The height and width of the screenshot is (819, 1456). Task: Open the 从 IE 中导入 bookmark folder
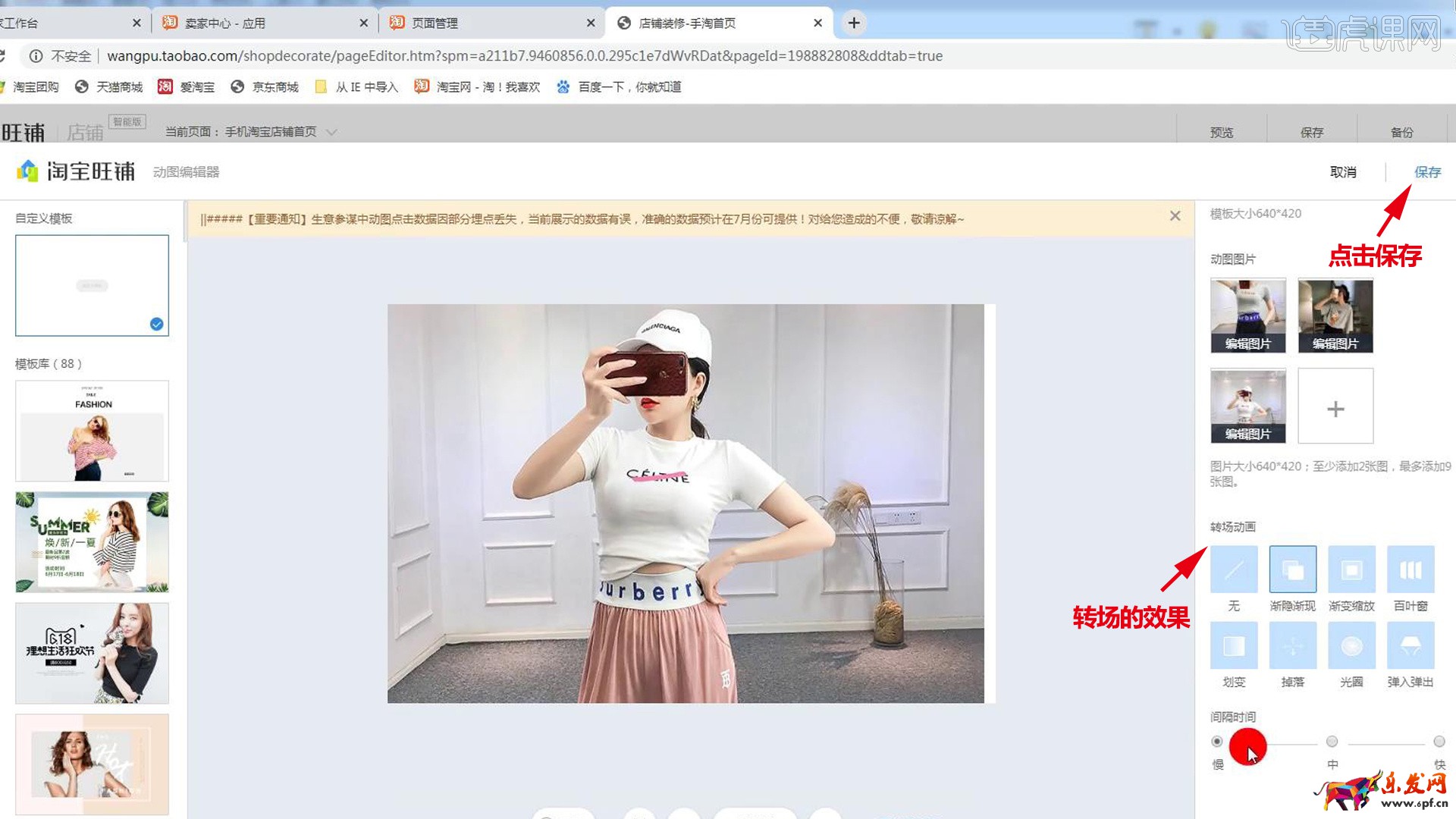(x=356, y=87)
